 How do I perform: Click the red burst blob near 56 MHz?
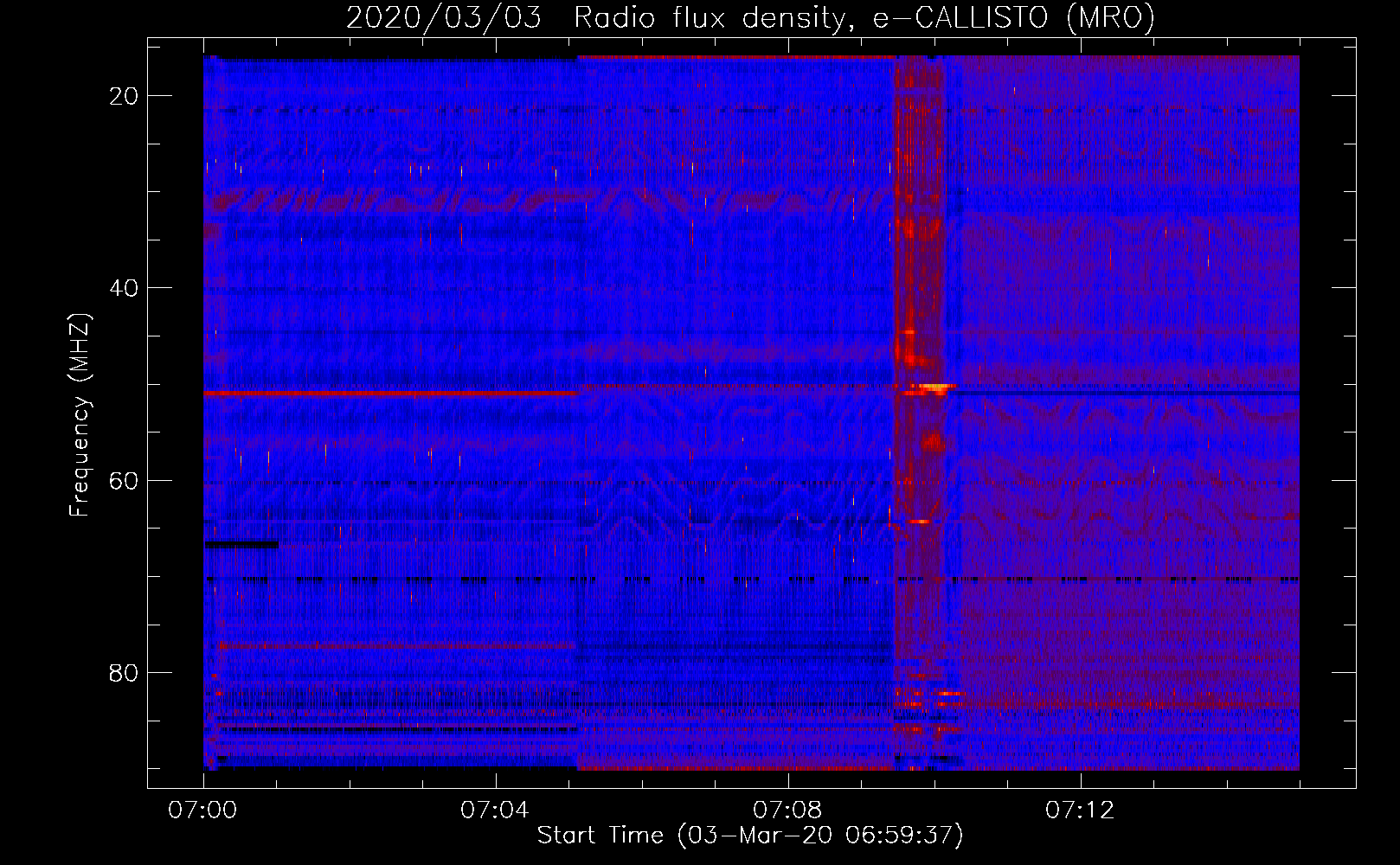coord(933,443)
